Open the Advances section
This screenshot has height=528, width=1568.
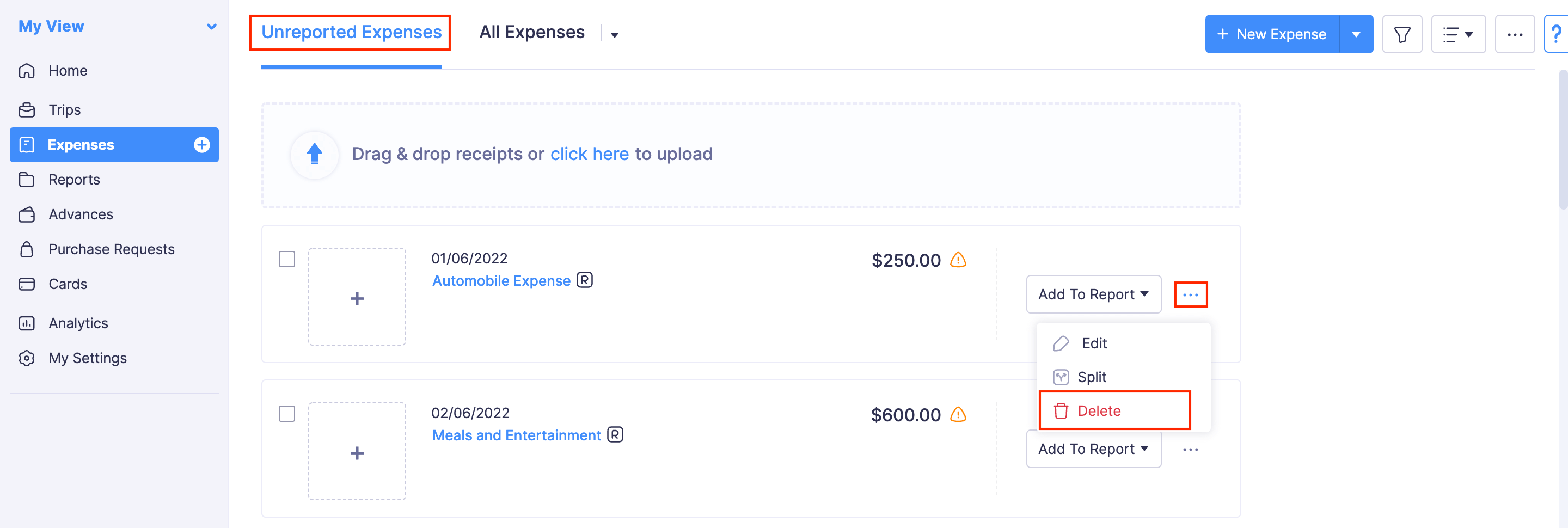[x=81, y=214]
